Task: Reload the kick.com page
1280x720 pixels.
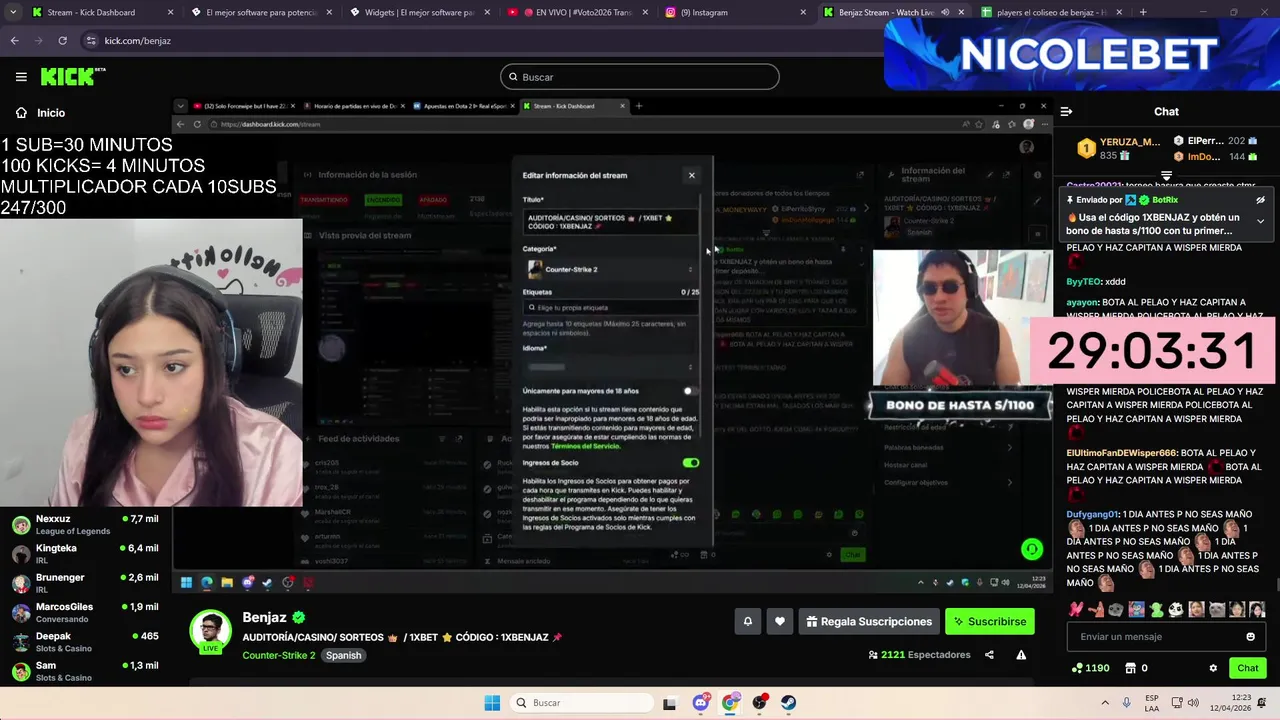Action: click(62, 41)
